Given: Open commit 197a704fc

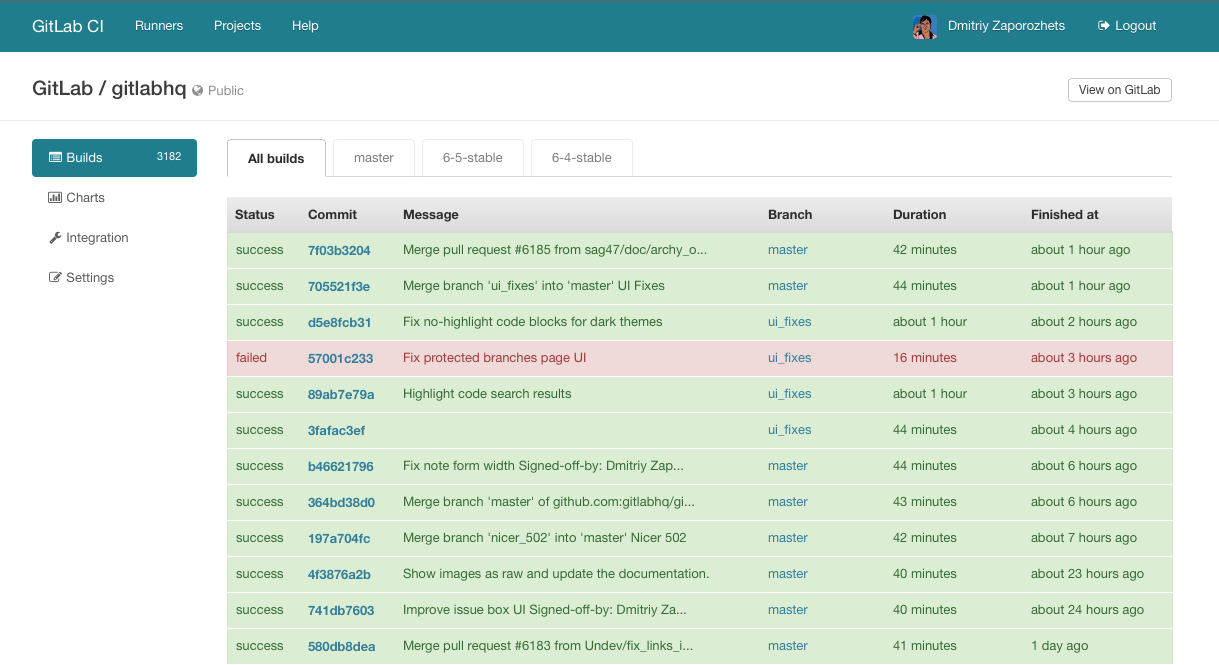Looking at the screenshot, I should [x=339, y=538].
